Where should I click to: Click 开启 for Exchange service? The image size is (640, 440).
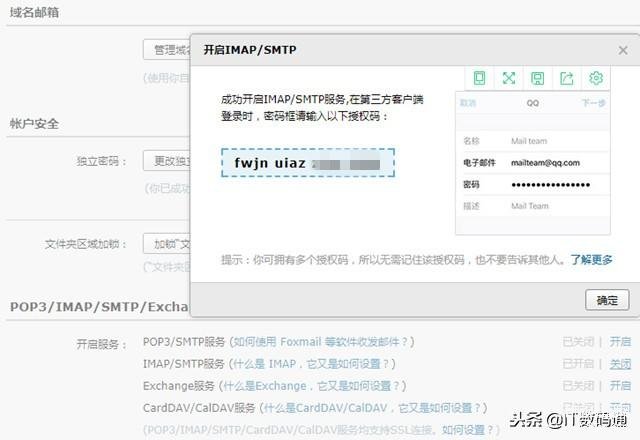coord(620,386)
